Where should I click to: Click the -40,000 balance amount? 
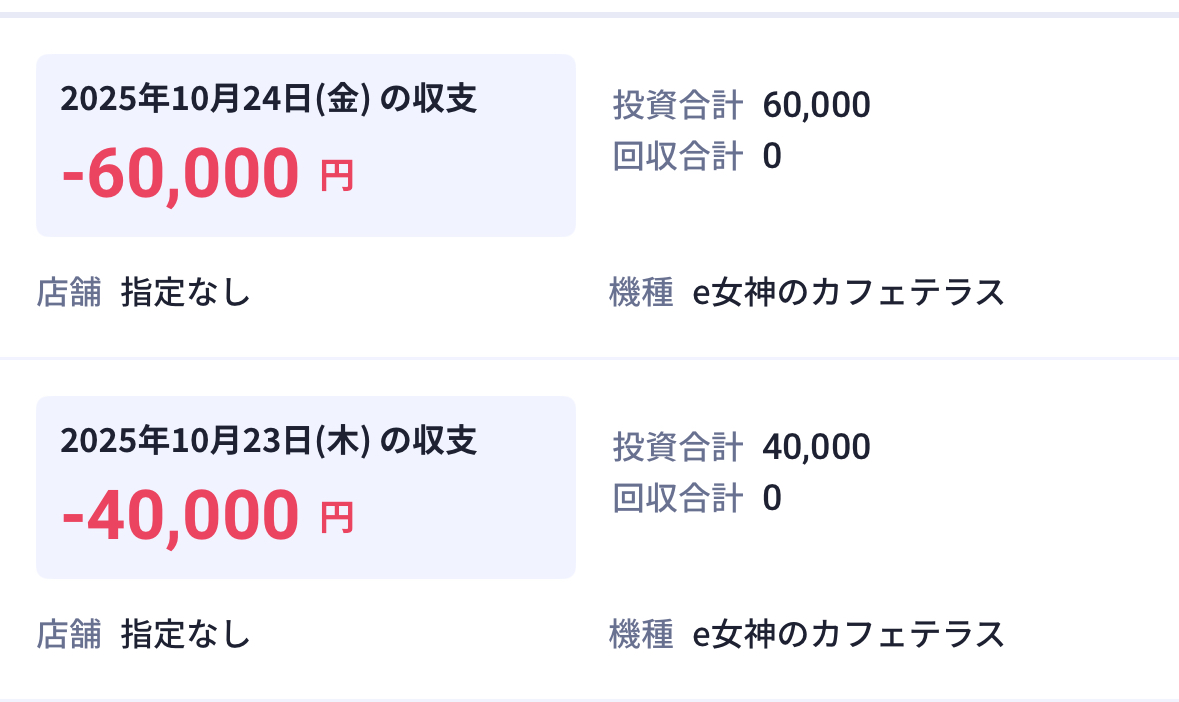pyautogui.click(x=180, y=514)
